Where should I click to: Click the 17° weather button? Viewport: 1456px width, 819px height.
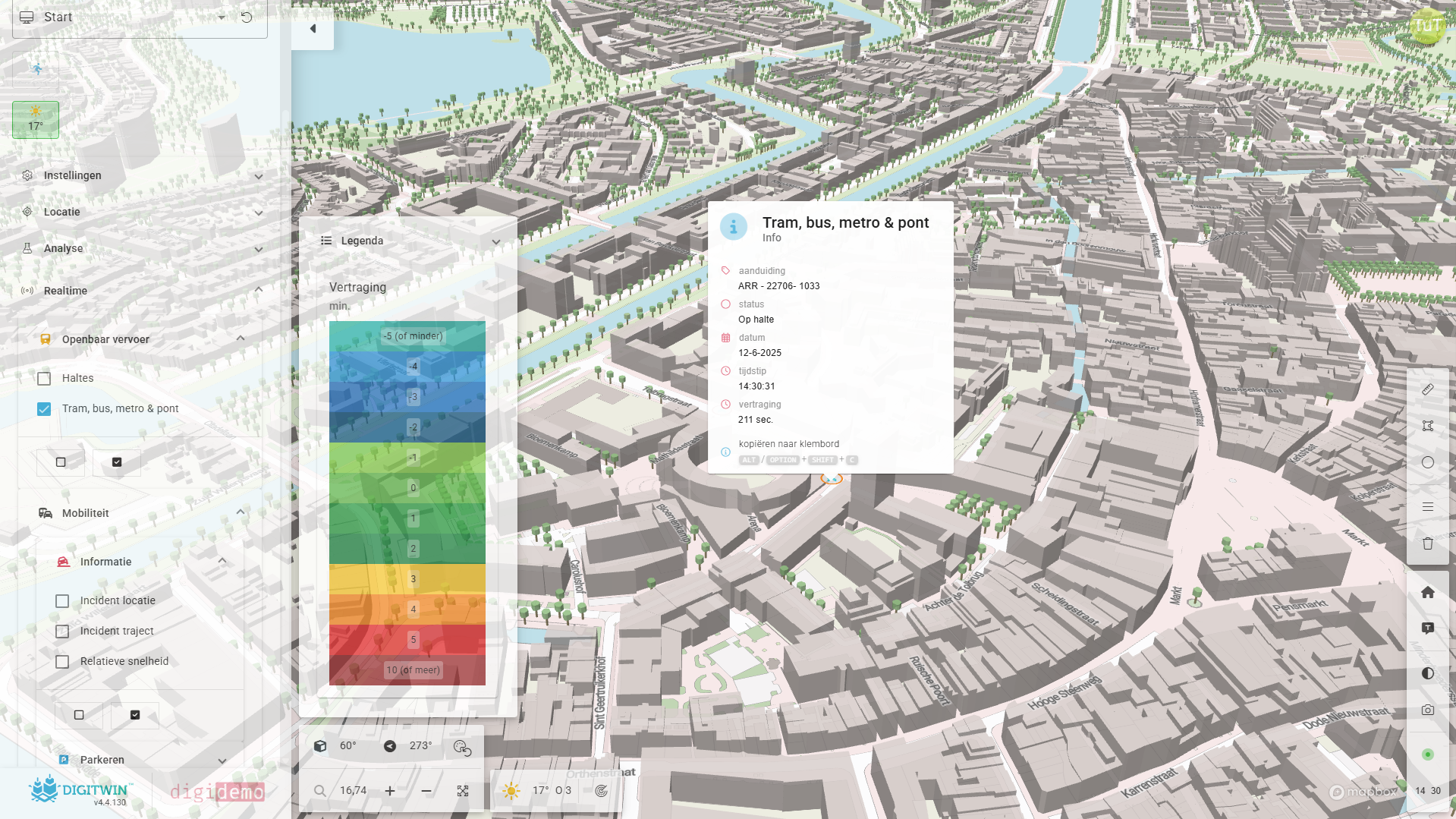[36, 120]
